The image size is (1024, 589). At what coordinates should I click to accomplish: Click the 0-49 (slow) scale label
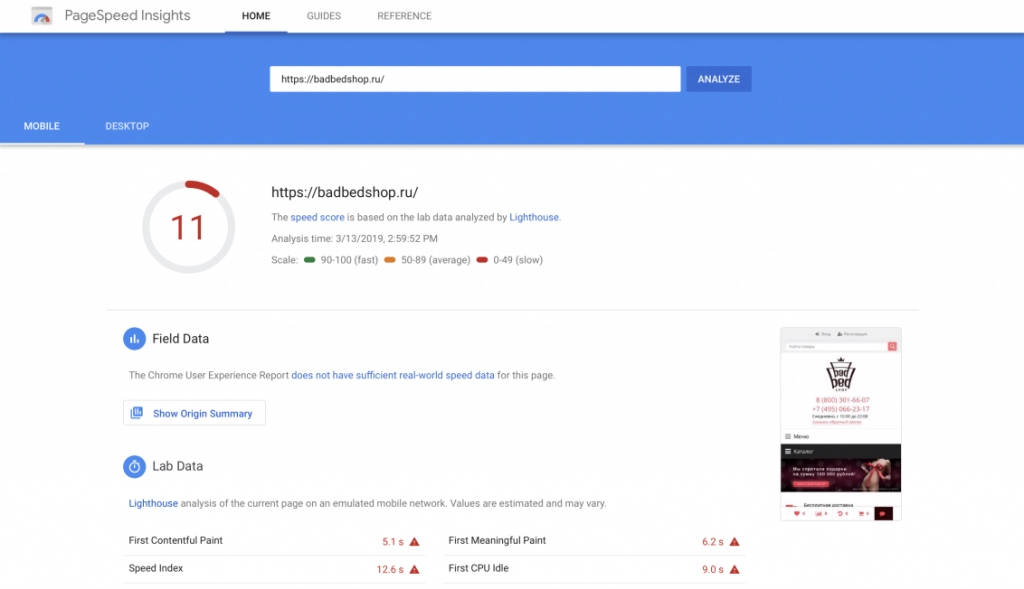518,260
